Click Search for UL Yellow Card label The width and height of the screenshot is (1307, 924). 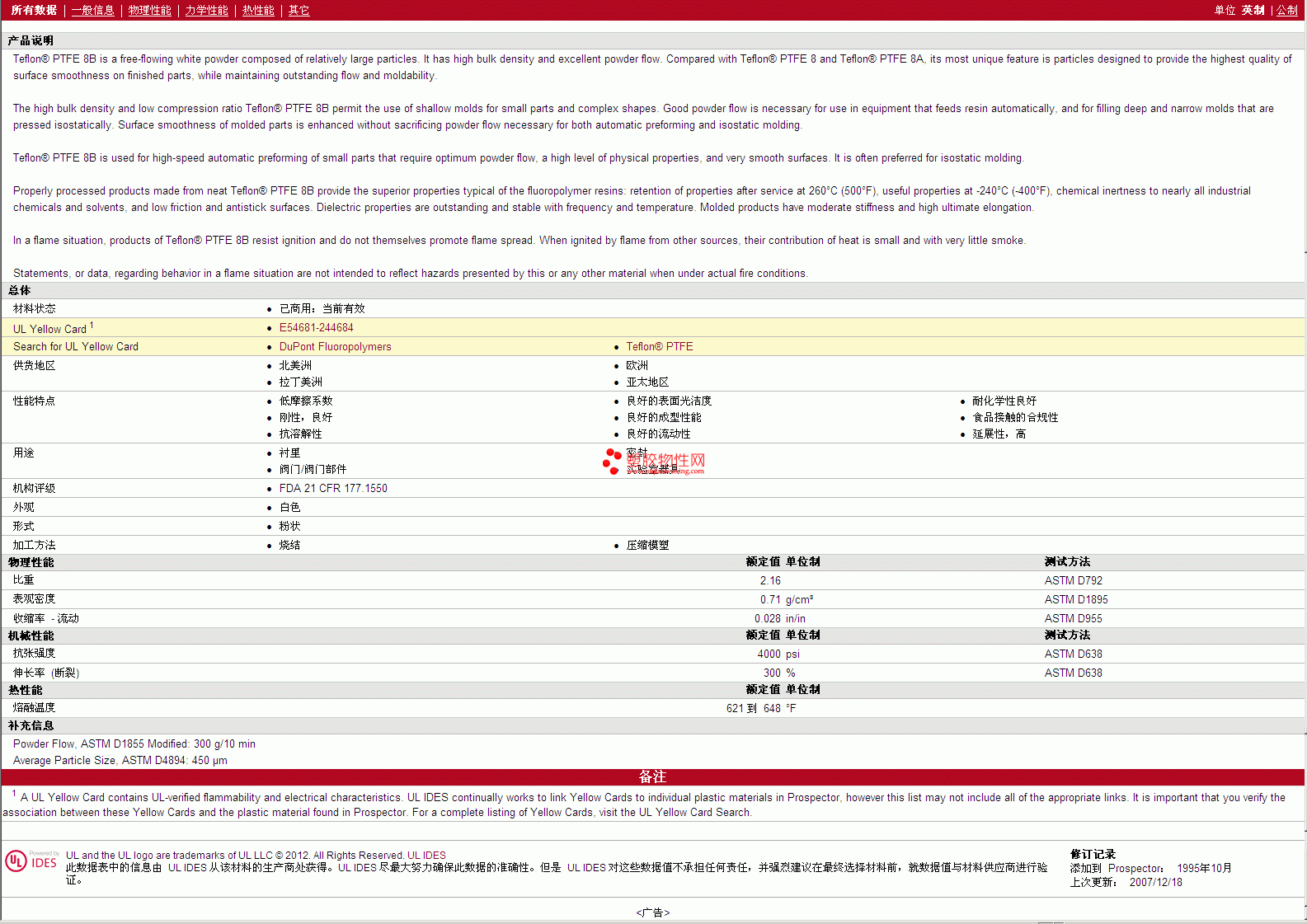tap(76, 346)
